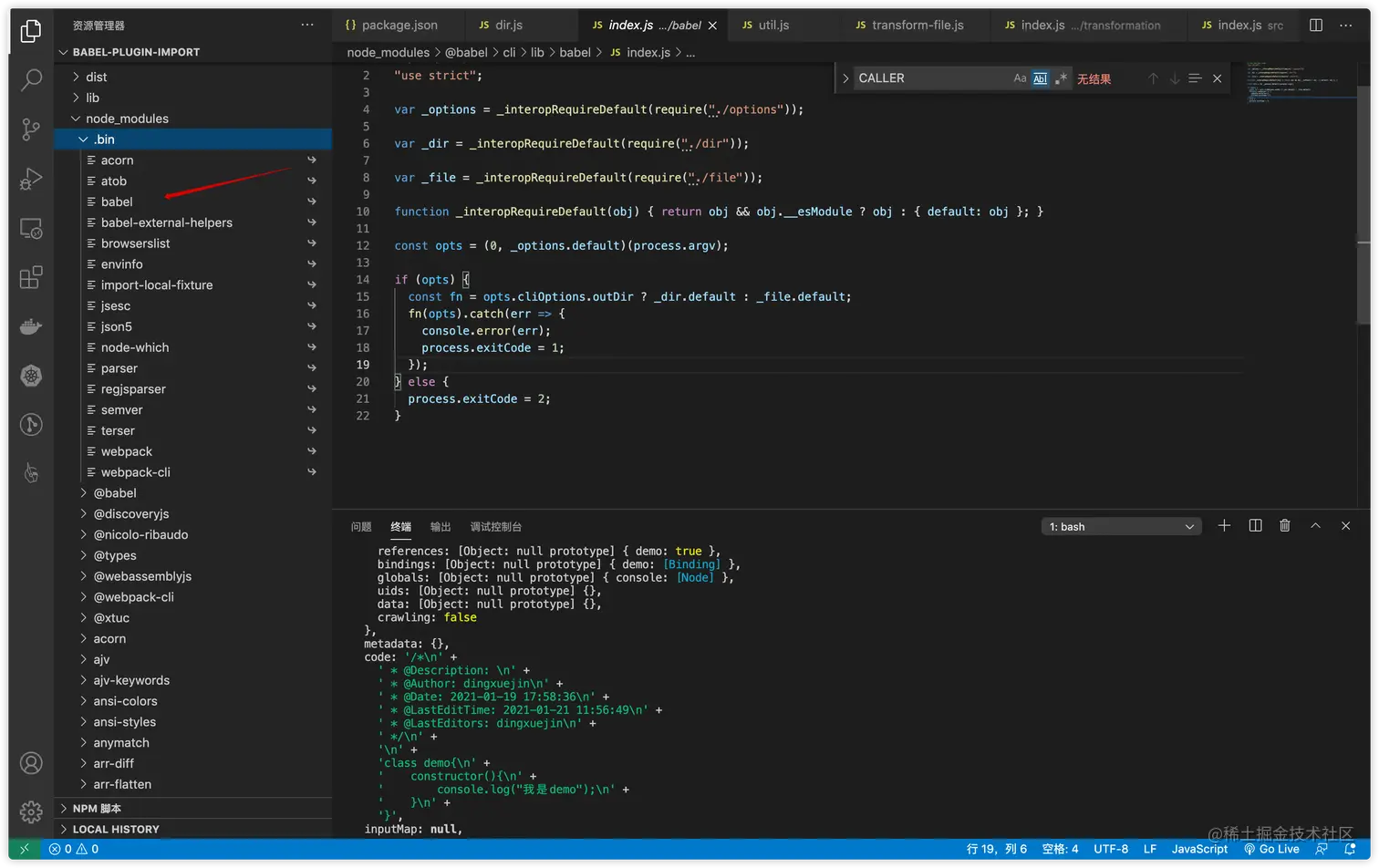The height and width of the screenshot is (868, 1379).
Task: Change indentation 空格: 4 in status bar
Action: coord(1060,849)
